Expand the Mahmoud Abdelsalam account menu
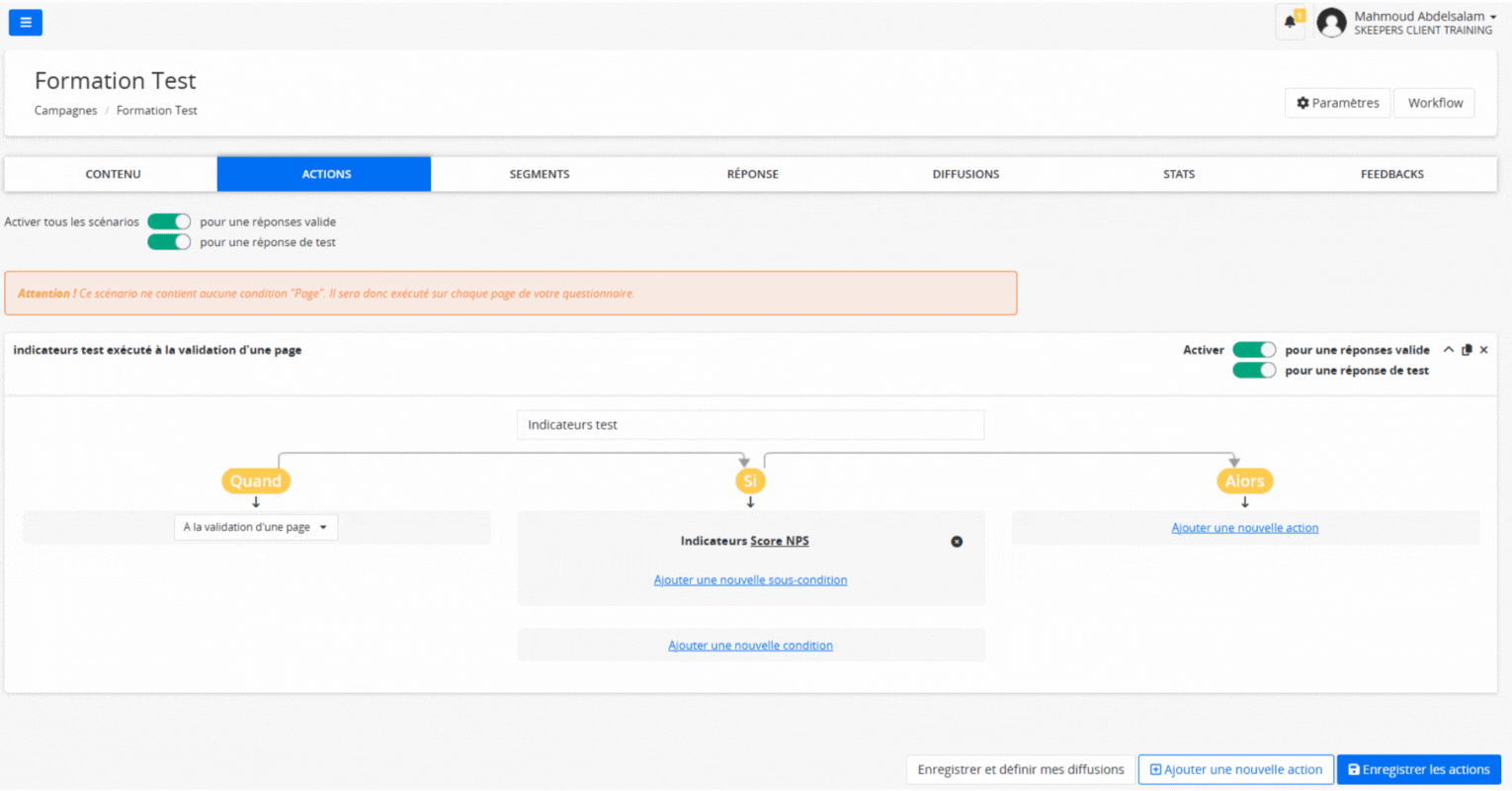This screenshot has height=791, width=1512. pyautogui.click(x=1423, y=17)
